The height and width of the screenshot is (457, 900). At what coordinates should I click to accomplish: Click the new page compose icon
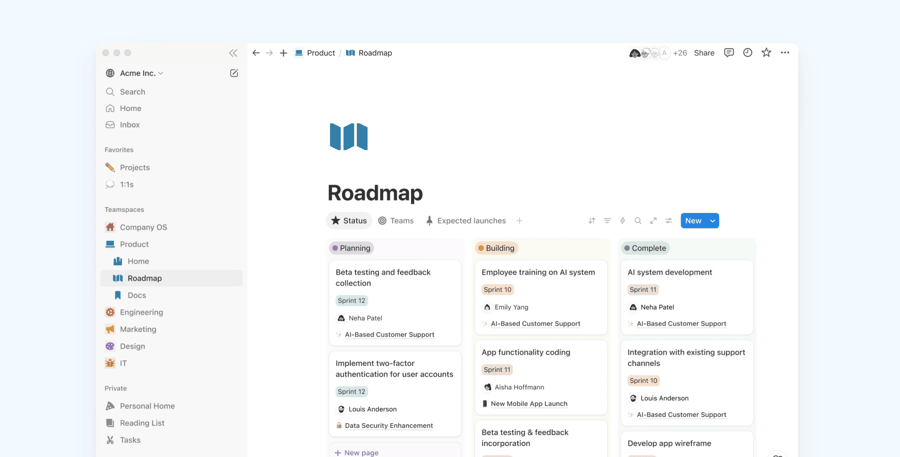(x=234, y=73)
